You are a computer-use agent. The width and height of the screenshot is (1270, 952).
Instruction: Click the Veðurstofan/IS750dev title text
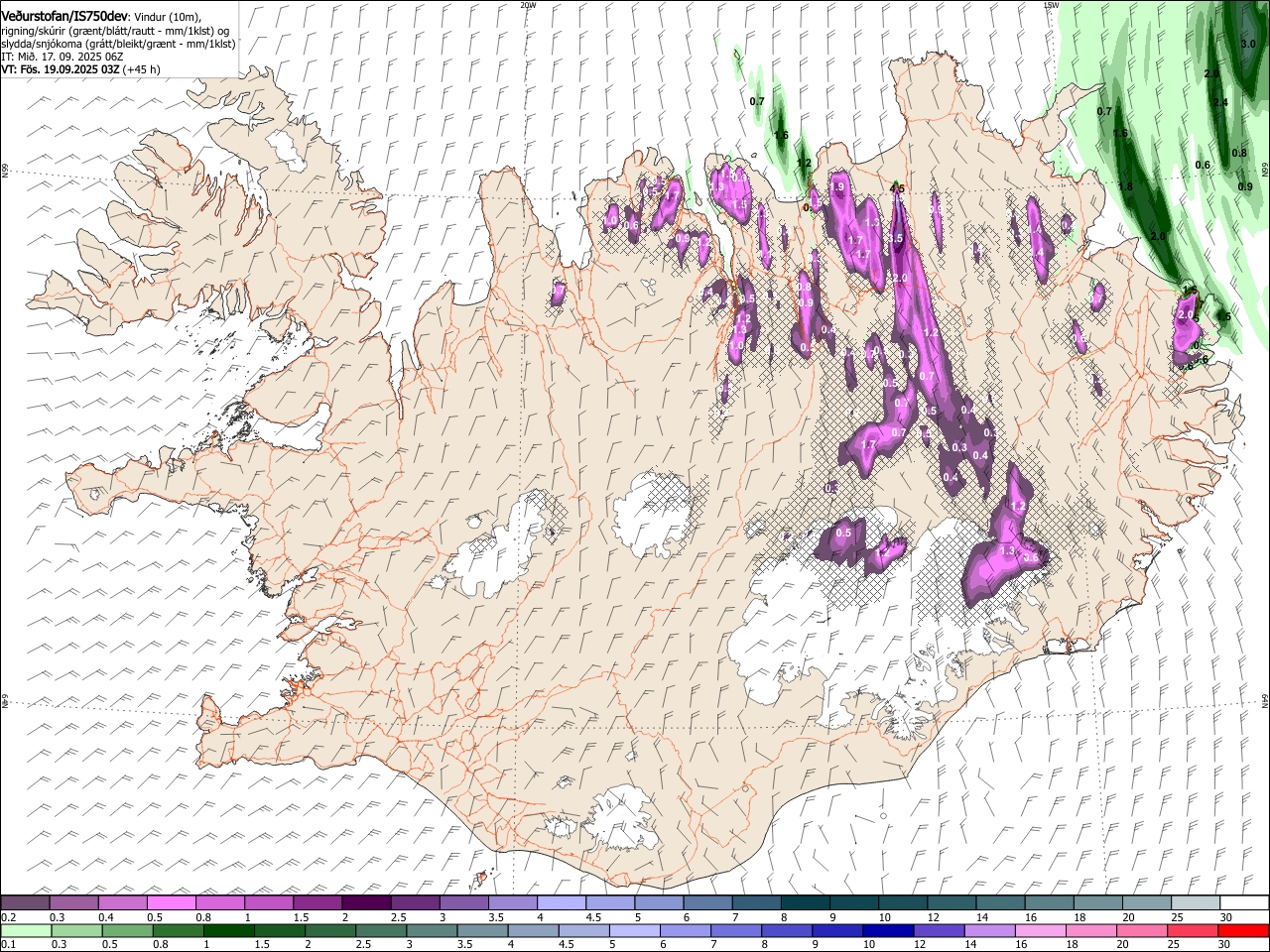click(x=64, y=16)
